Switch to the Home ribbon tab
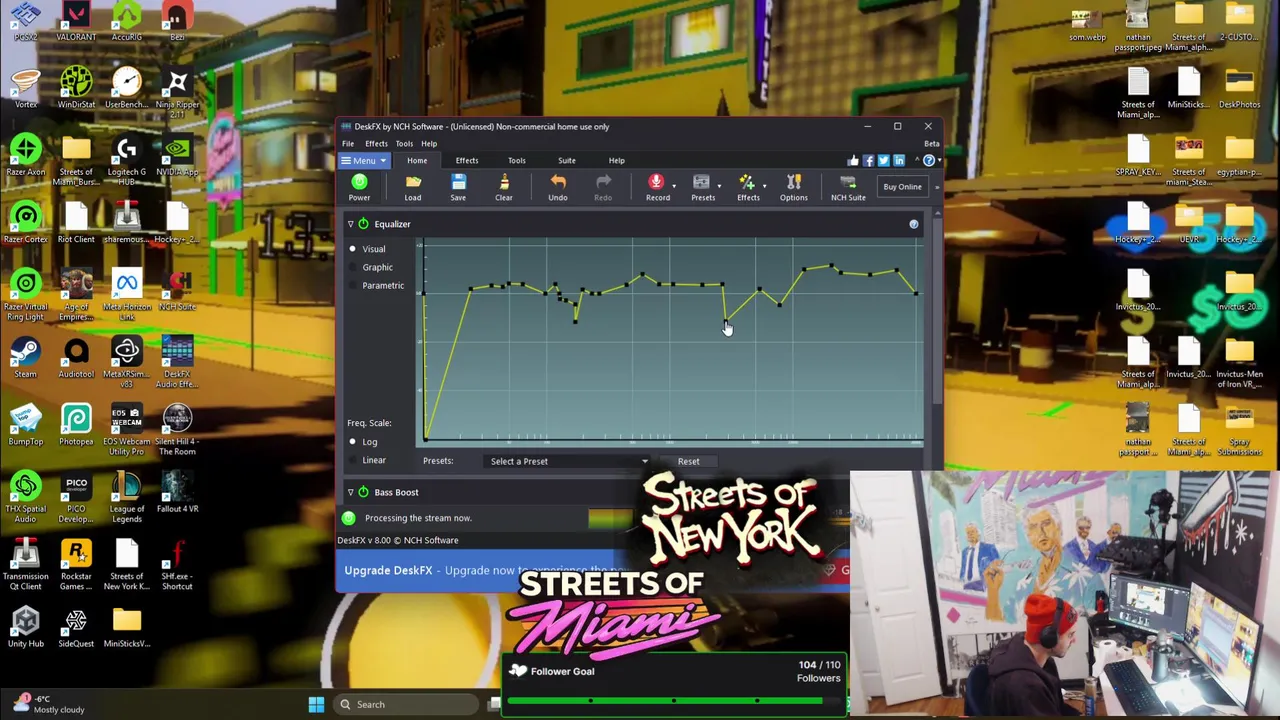The image size is (1280, 720). [417, 161]
